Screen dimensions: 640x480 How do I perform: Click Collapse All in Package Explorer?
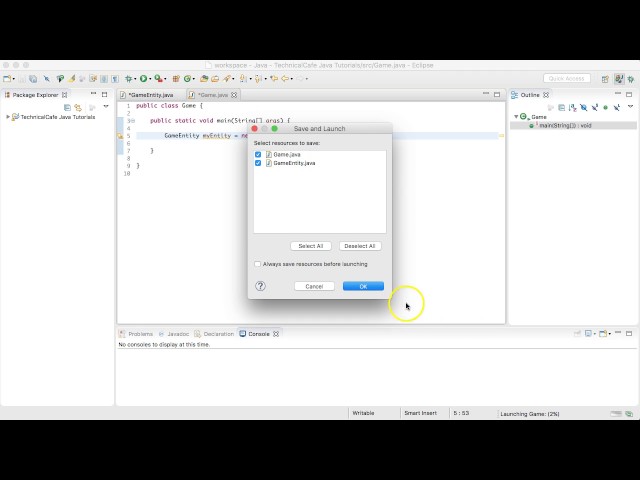pyautogui.click(x=67, y=107)
